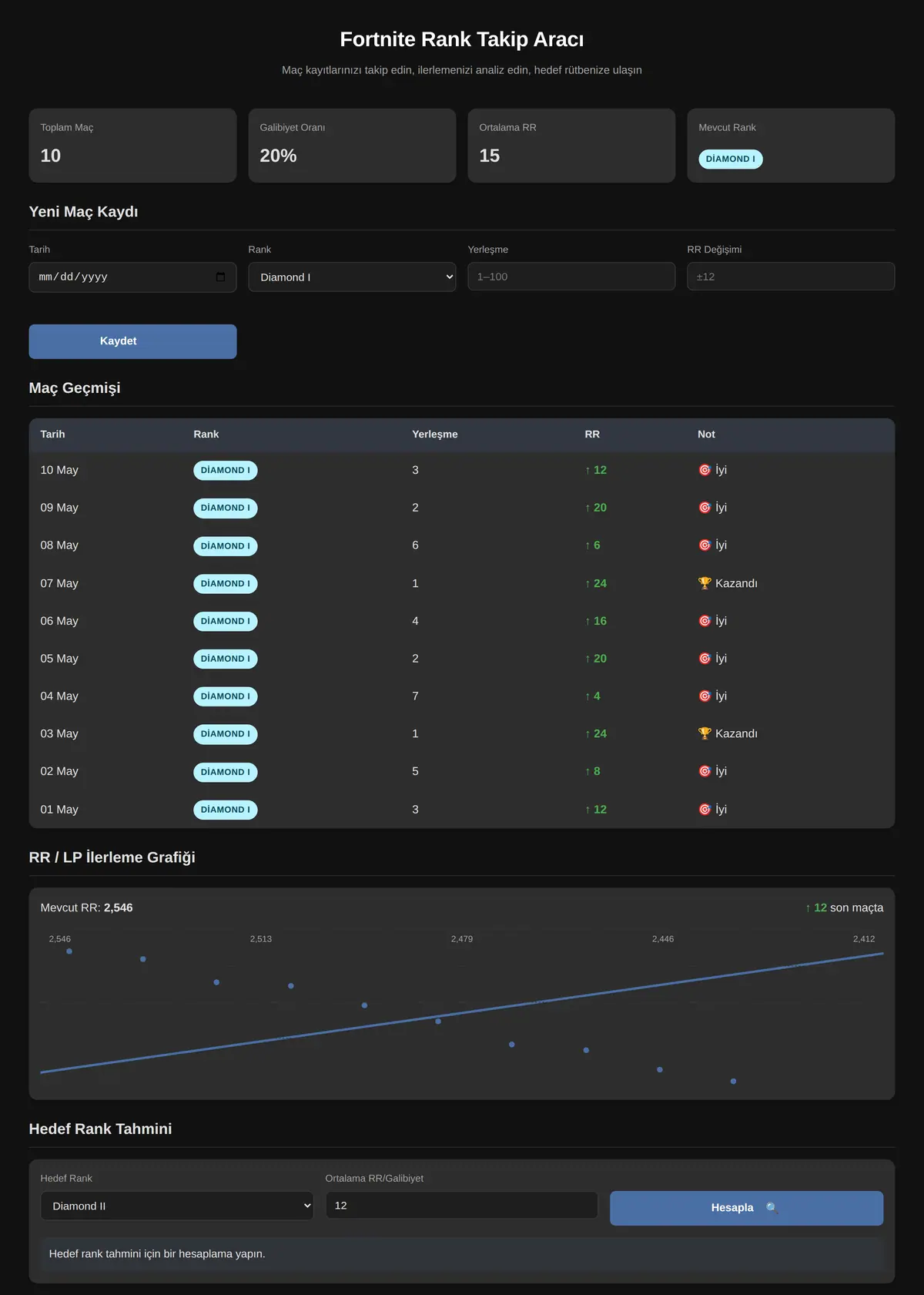Click the Galibiyet Oranı value 20%
The image size is (924, 1295).
(x=278, y=156)
